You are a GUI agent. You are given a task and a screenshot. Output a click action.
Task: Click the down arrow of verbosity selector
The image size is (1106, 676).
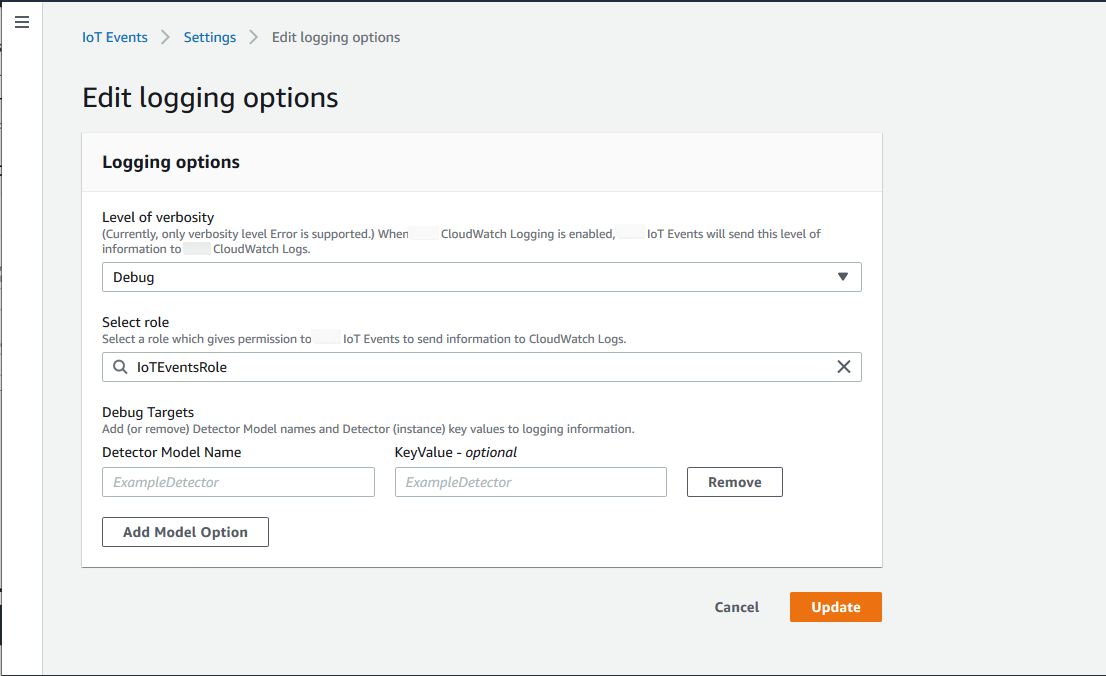(x=842, y=277)
